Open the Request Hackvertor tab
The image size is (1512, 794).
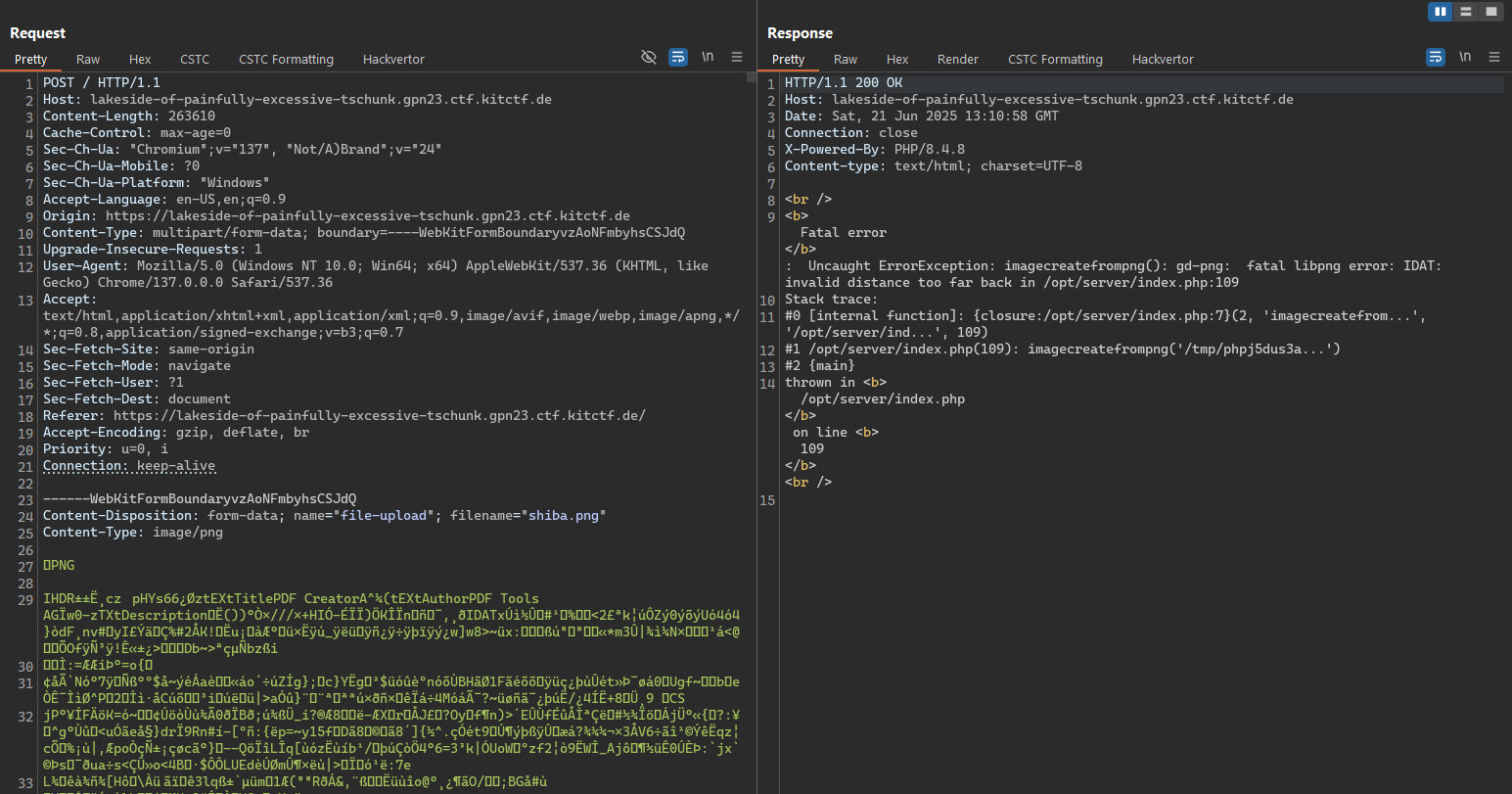[x=393, y=59]
